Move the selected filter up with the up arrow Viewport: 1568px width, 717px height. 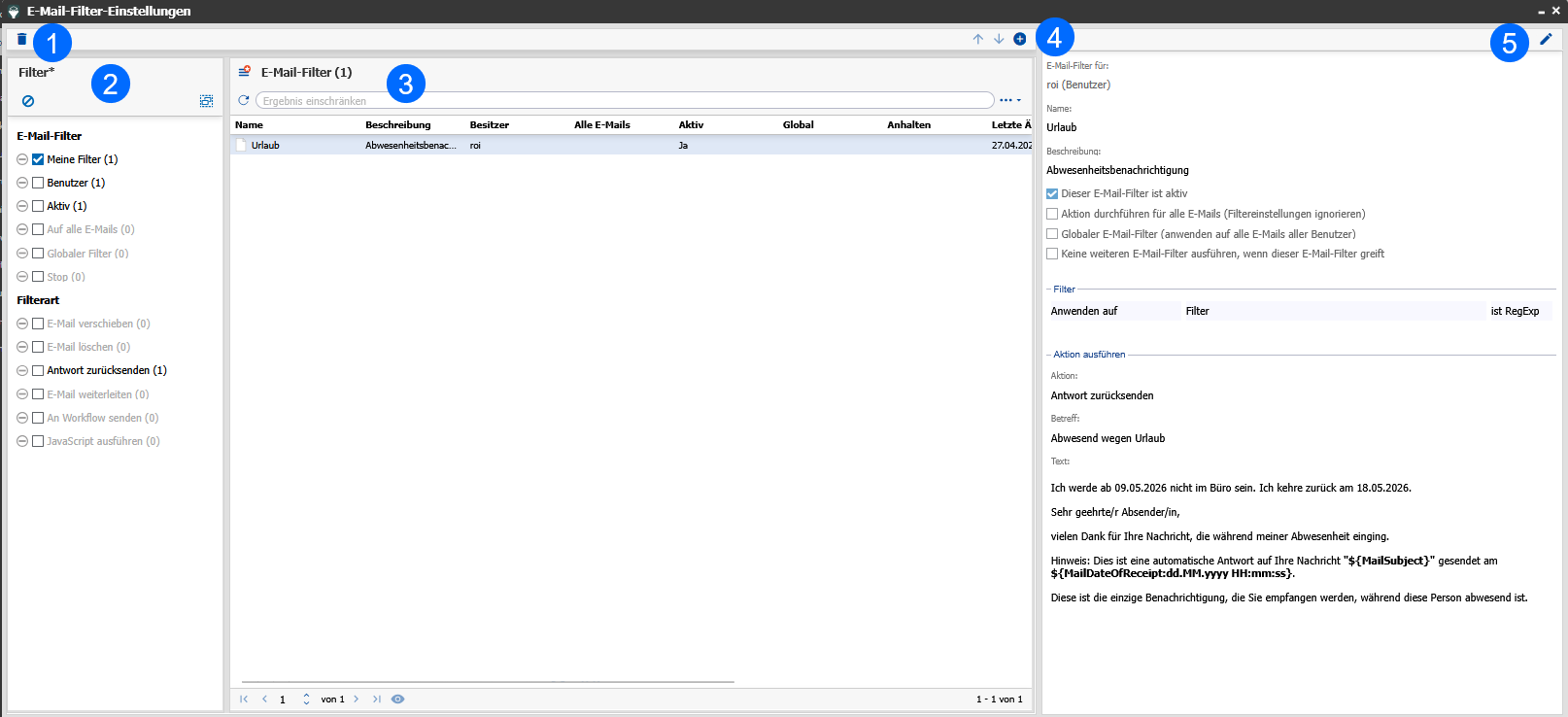978,39
